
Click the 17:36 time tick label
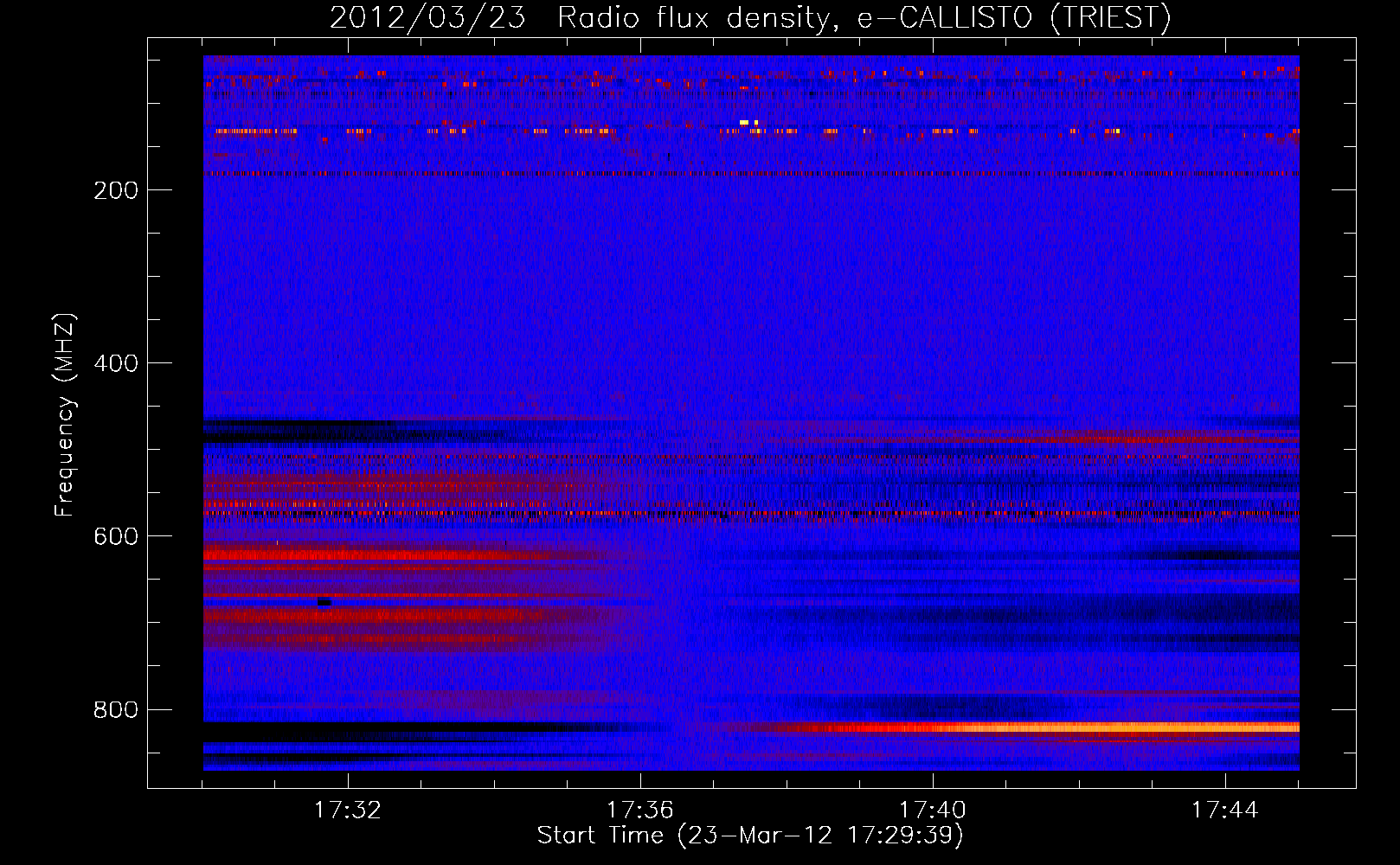640,811
